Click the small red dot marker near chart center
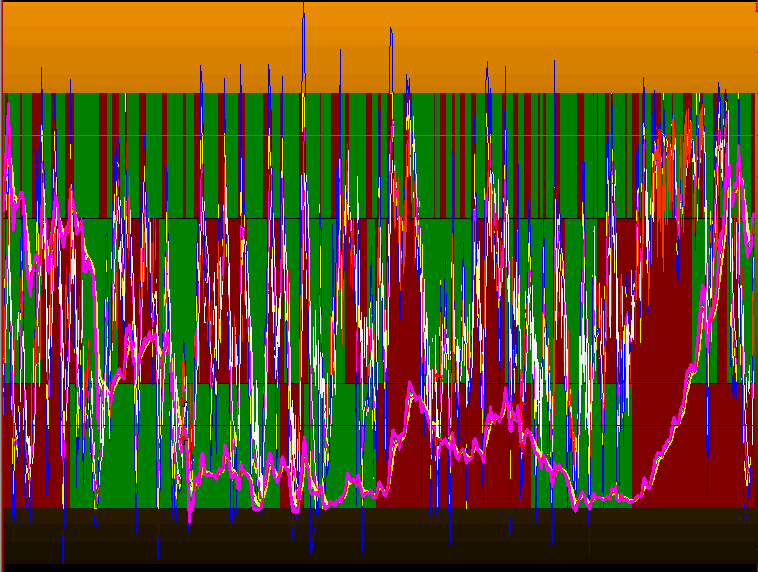Image resolution: width=758 pixels, height=572 pixels. [437, 374]
